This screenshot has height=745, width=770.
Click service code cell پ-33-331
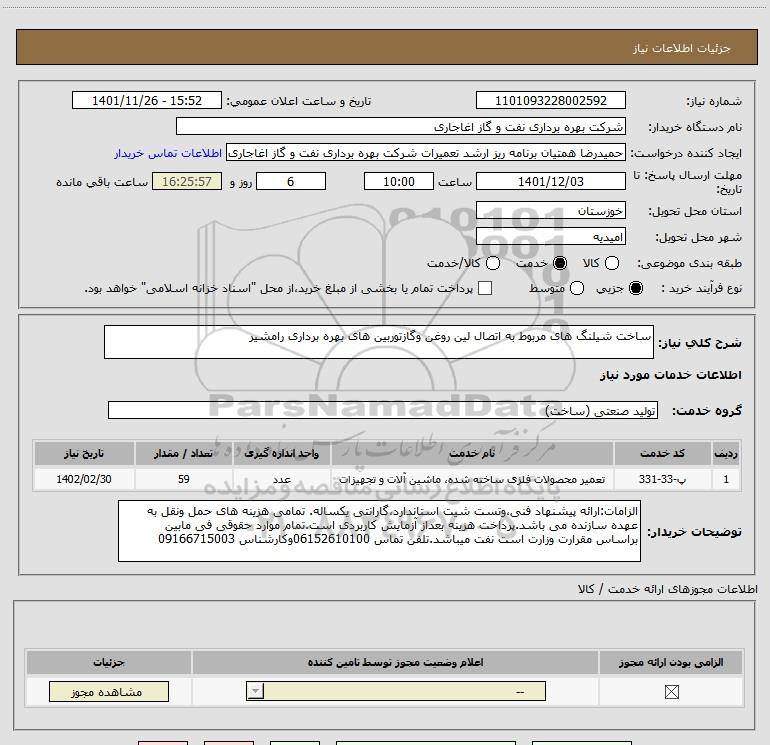tap(662, 479)
